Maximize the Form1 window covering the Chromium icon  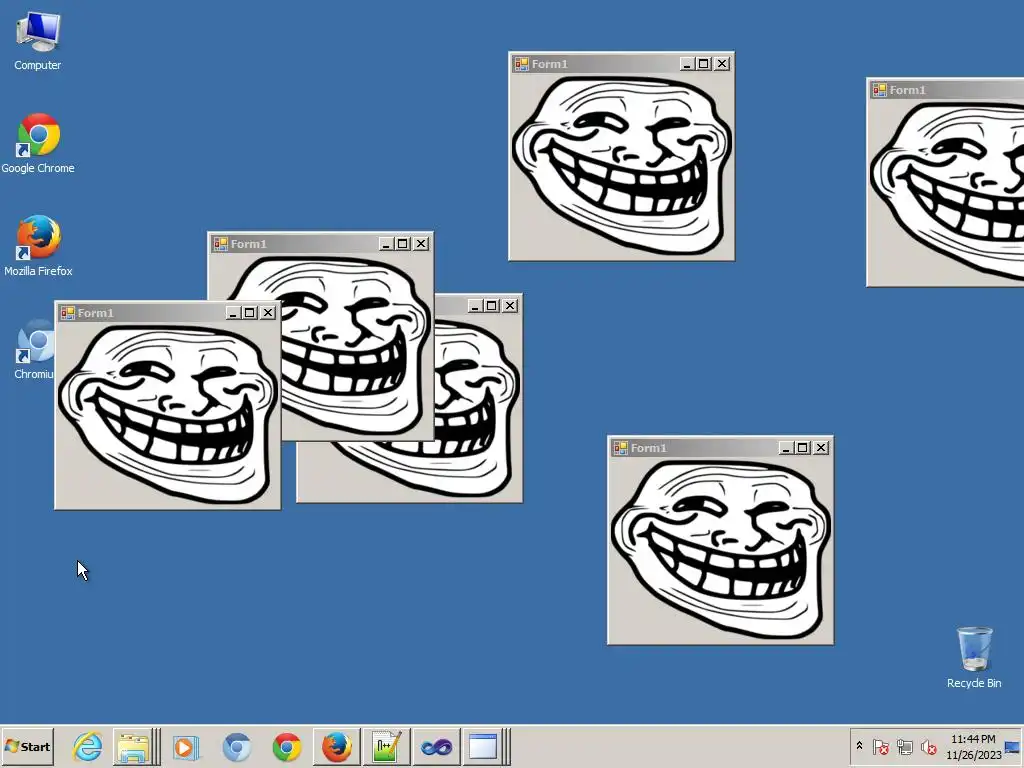coord(250,313)
